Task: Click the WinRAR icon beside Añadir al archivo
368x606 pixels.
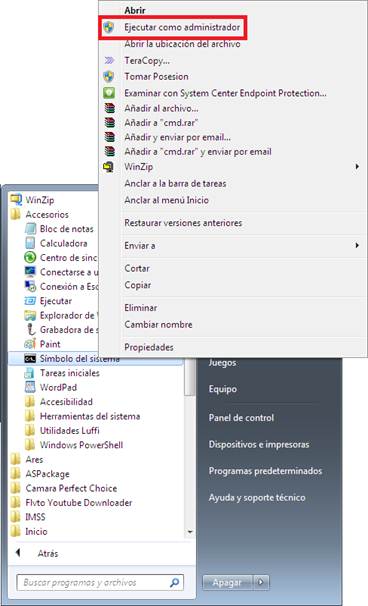Action: [110, 108]
